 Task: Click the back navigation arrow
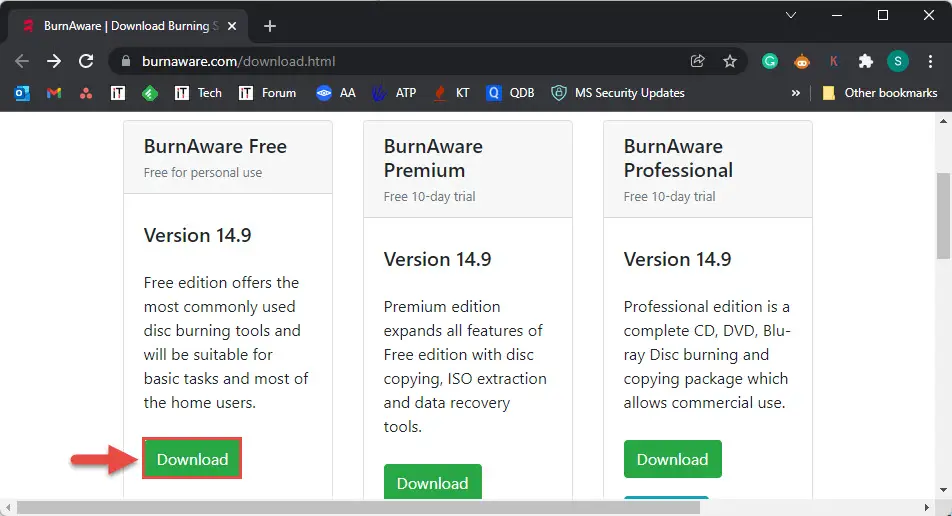[x=22, y=61]
